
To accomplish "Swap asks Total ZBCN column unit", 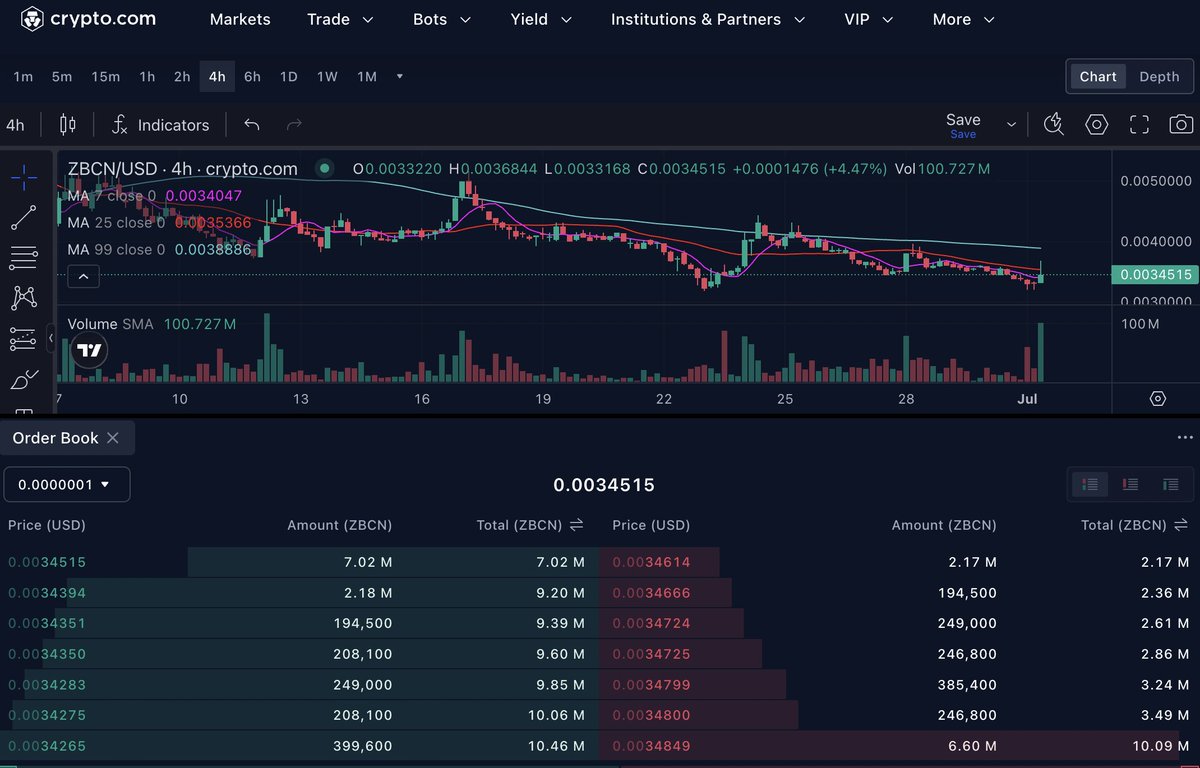I will click(1181, 525).
